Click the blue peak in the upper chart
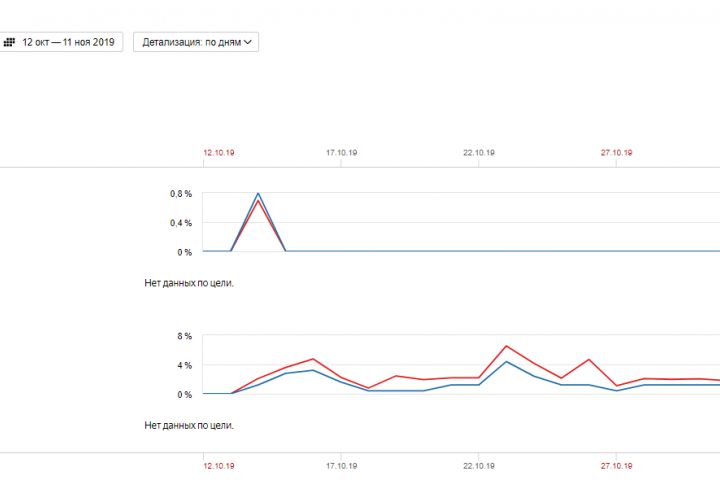 (x=258, y=194)
